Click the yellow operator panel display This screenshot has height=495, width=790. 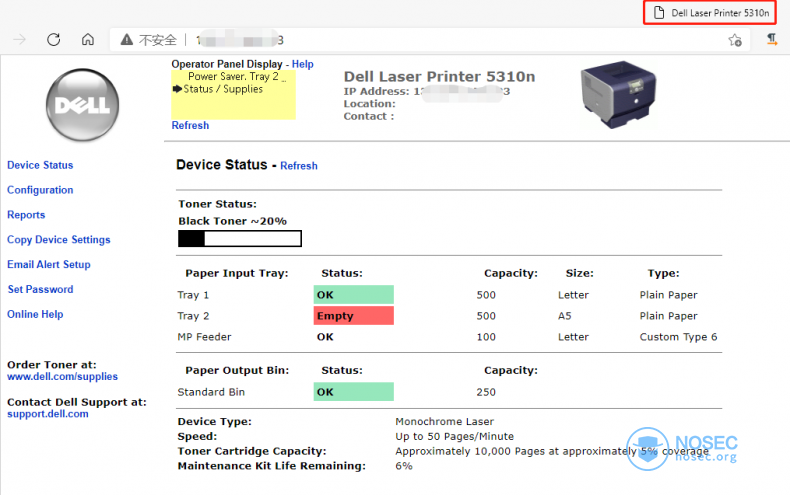click(233, 95)
